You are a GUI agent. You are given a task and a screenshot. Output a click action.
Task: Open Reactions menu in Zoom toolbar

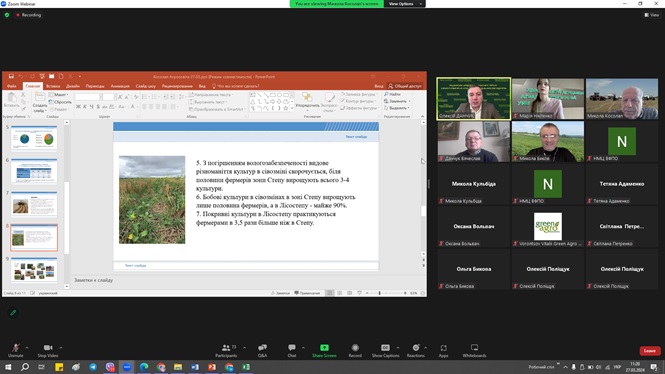point(416,351)
